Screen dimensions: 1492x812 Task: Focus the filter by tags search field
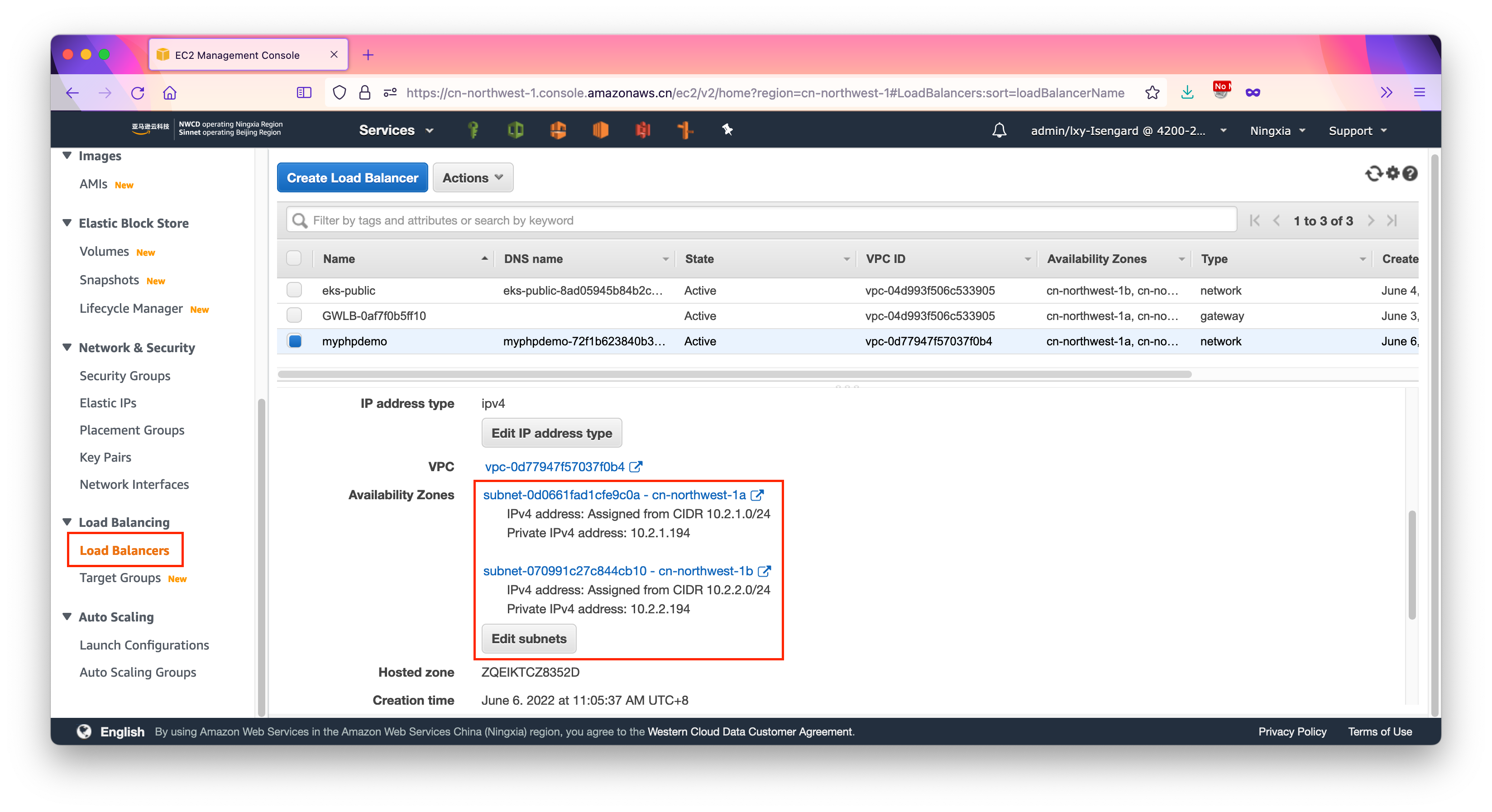(761, 220)
